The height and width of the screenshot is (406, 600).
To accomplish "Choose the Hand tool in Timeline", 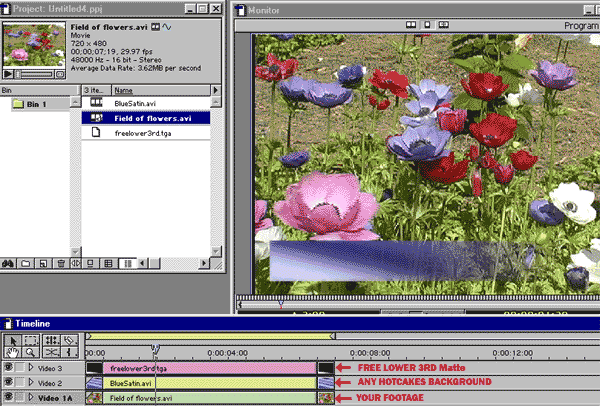I will coord(12,352).
